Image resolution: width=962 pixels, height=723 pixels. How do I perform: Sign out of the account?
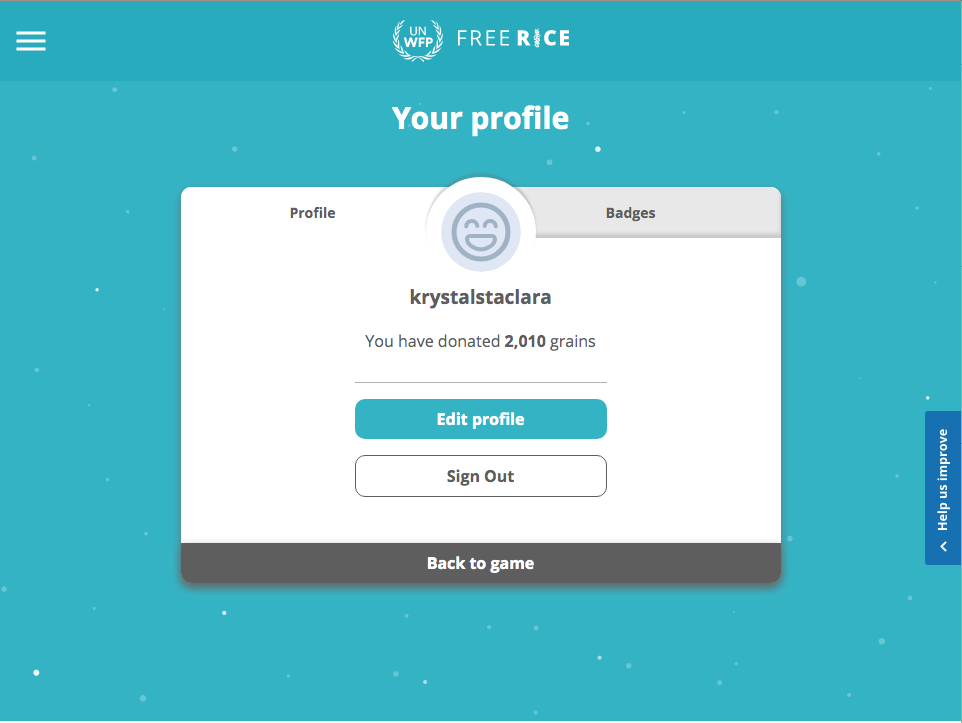click(x=481, y=476)
